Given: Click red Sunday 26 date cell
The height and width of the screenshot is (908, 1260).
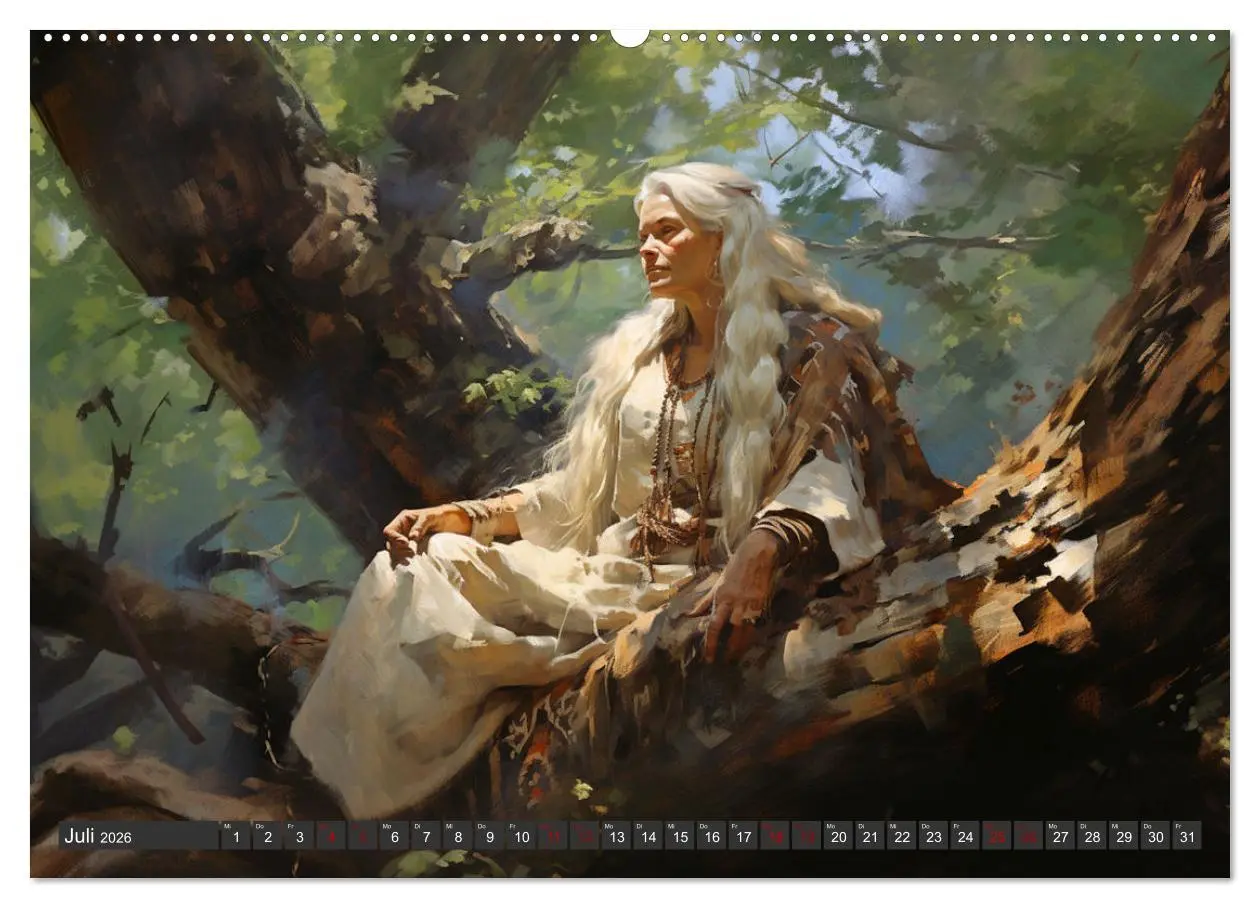Looking at the screenshot, I should point(1028,836).
